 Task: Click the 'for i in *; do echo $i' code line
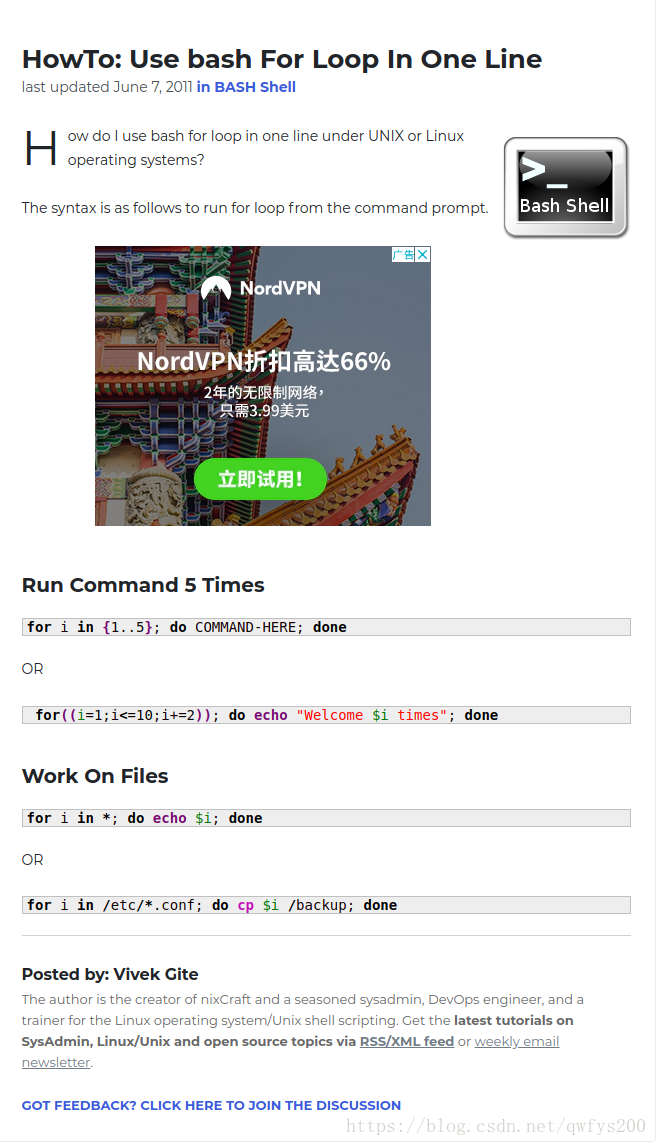click(x=326, y=818)
